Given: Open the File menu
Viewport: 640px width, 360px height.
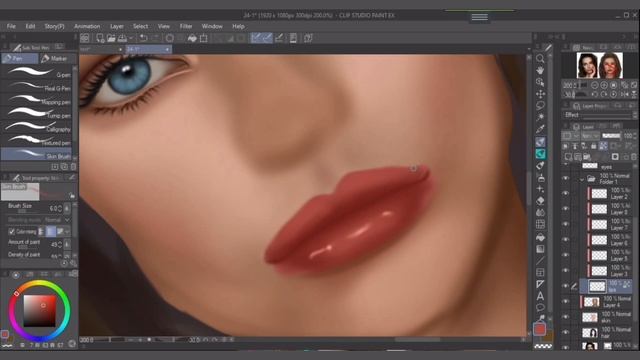Looking at the screenshot, I should tap(11, 26).
